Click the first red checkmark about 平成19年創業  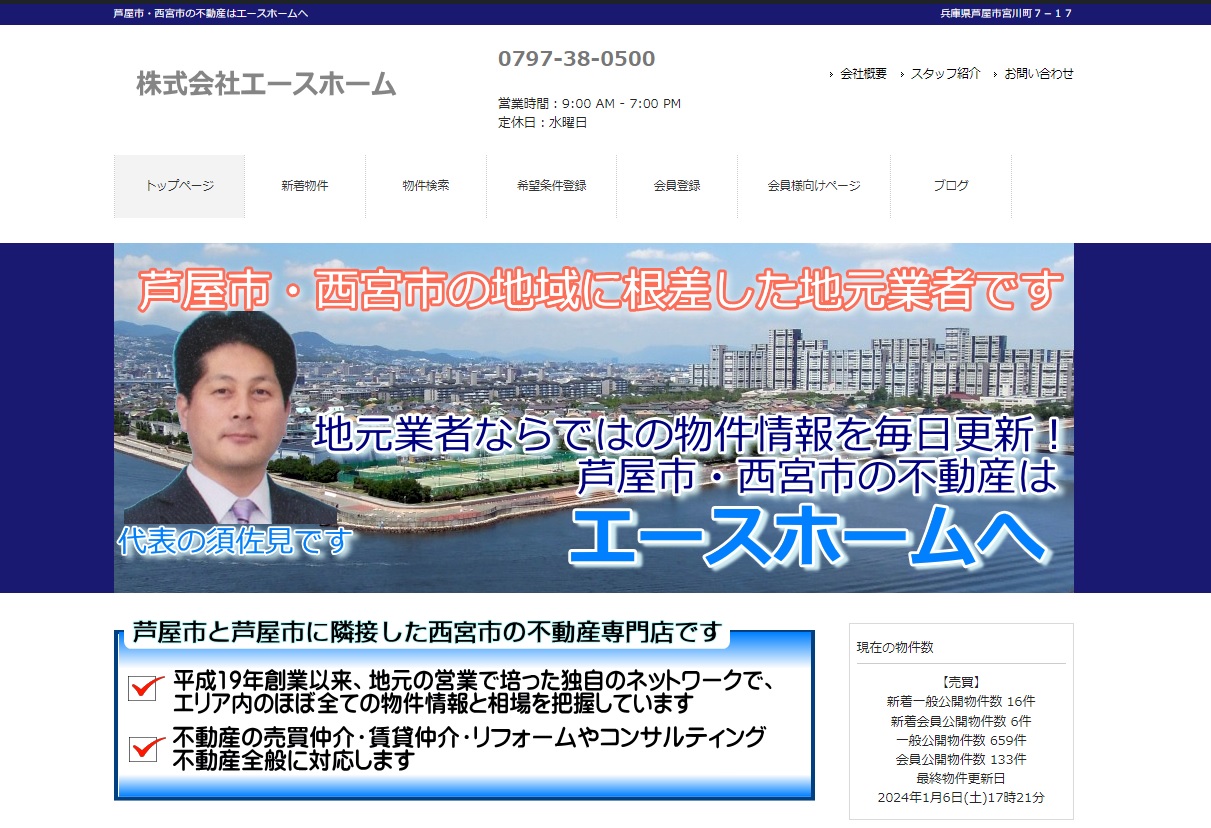(146, 687)
